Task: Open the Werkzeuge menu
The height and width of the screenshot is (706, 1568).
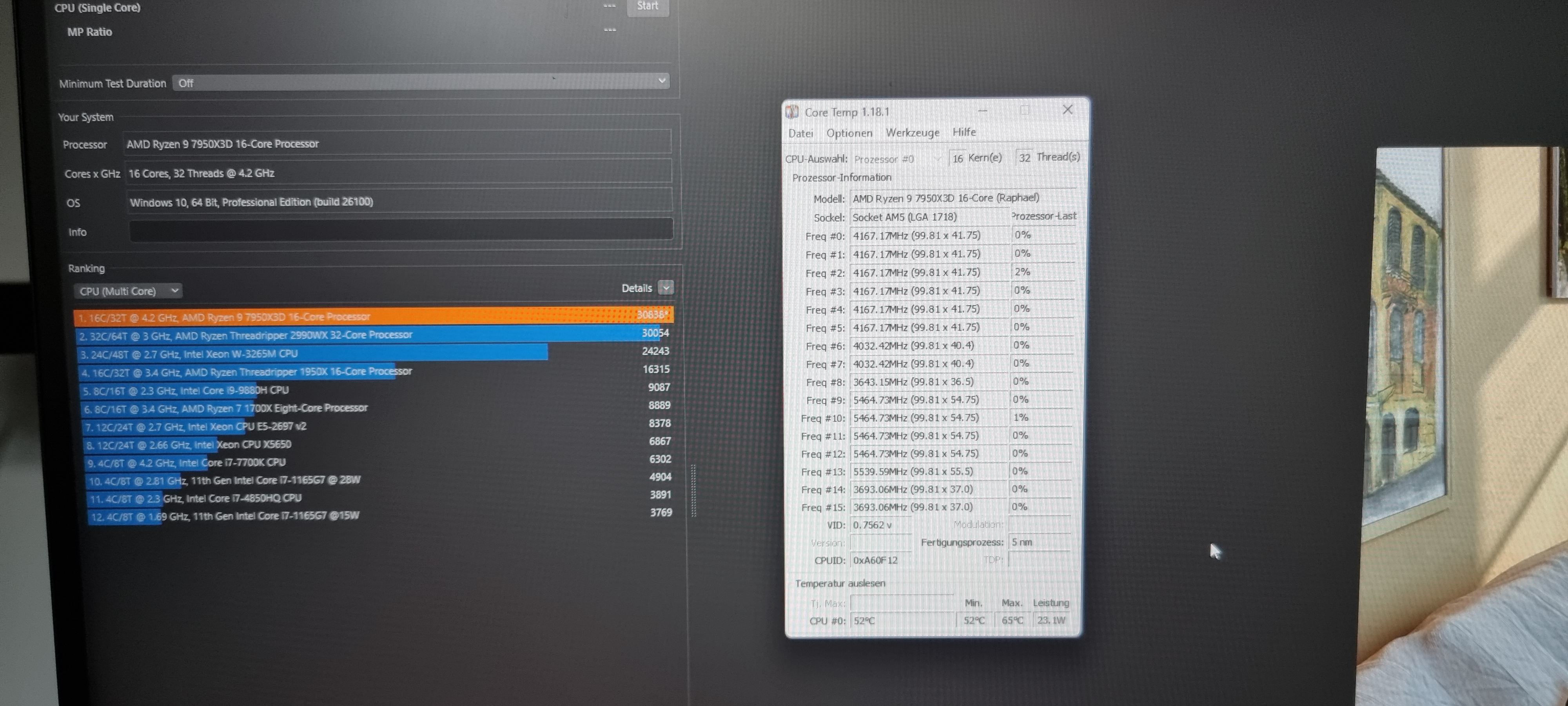Action: tap(912, 132)
